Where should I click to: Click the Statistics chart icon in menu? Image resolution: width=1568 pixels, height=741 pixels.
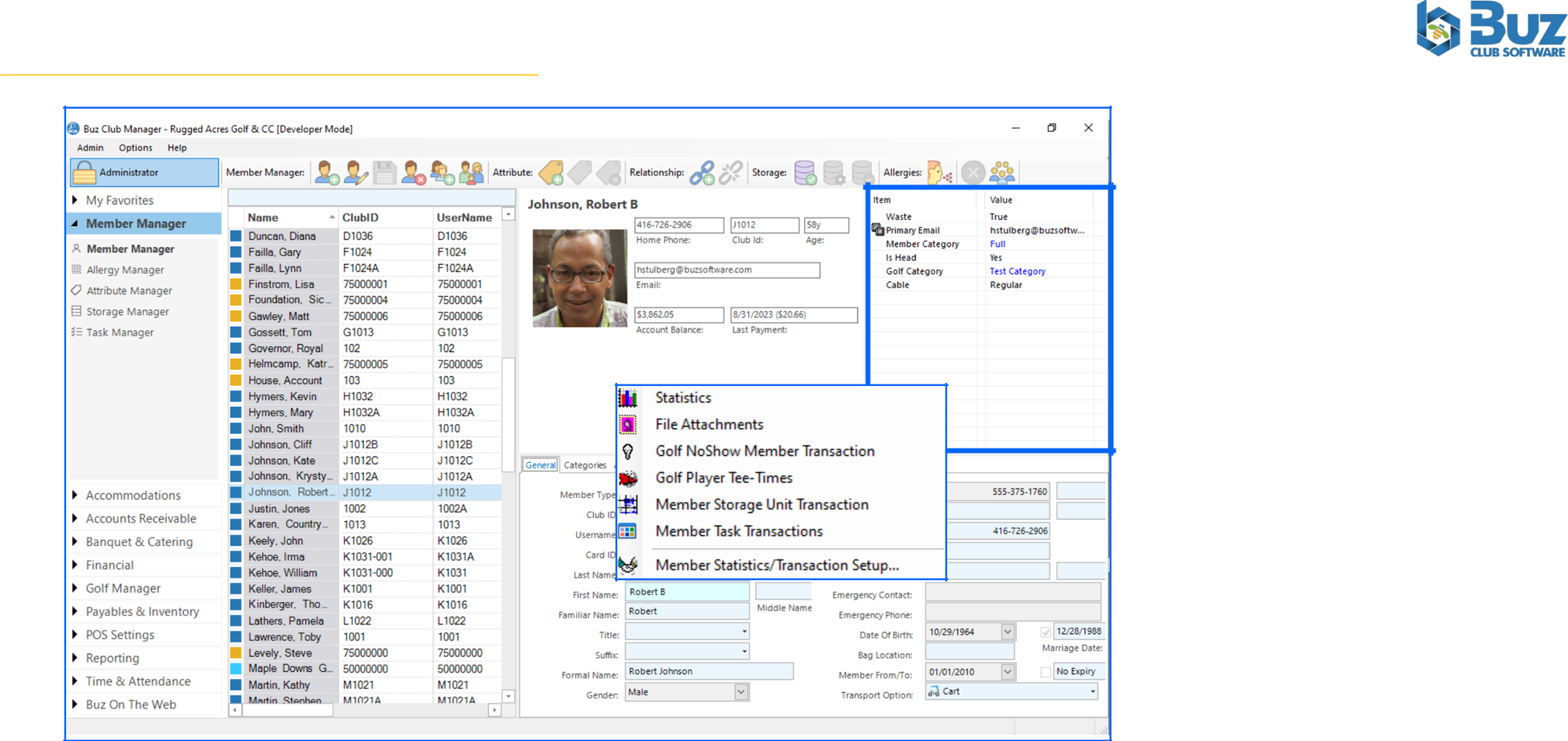point(628,398)
